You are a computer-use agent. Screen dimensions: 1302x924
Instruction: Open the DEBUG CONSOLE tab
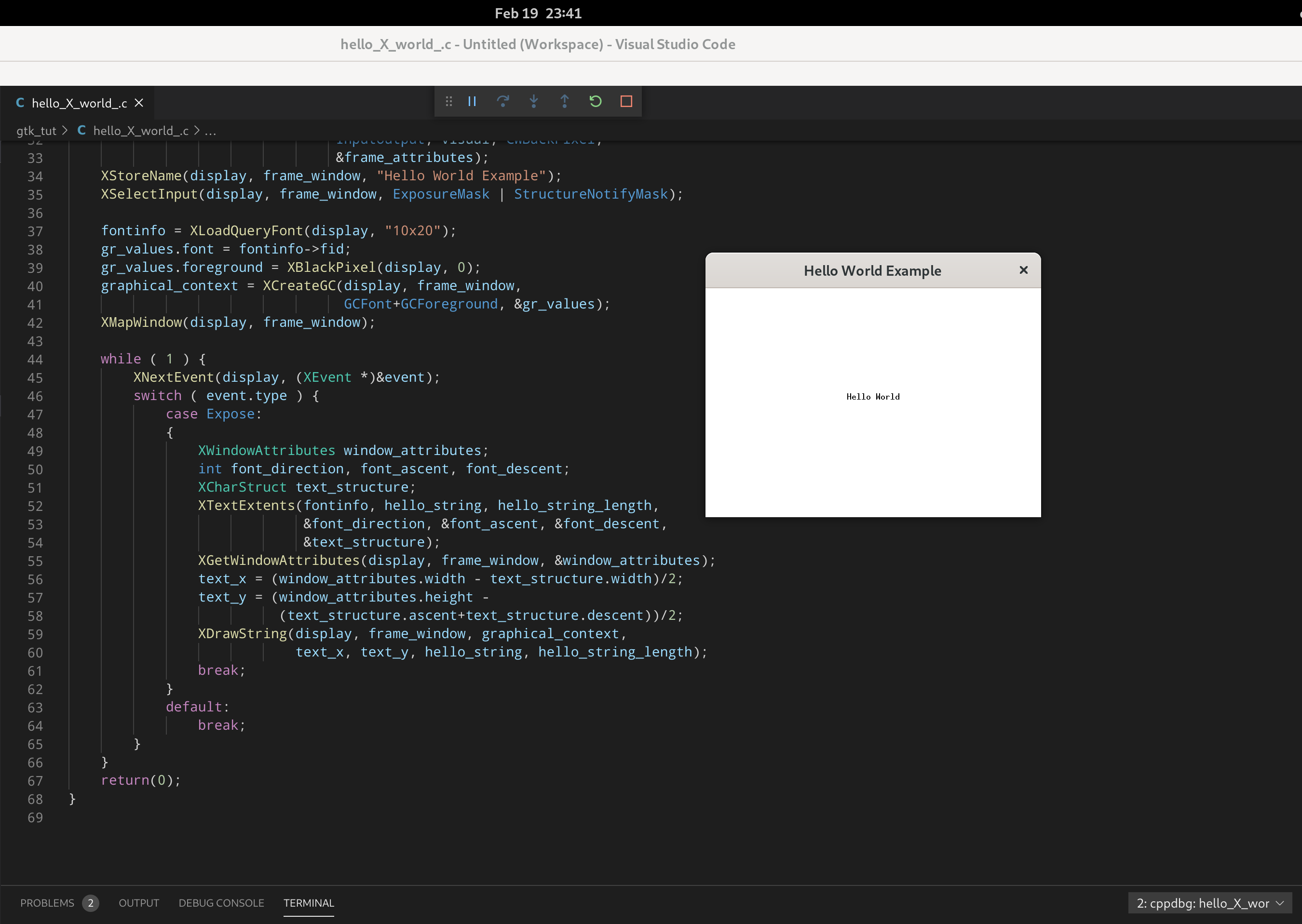point(221,903)
